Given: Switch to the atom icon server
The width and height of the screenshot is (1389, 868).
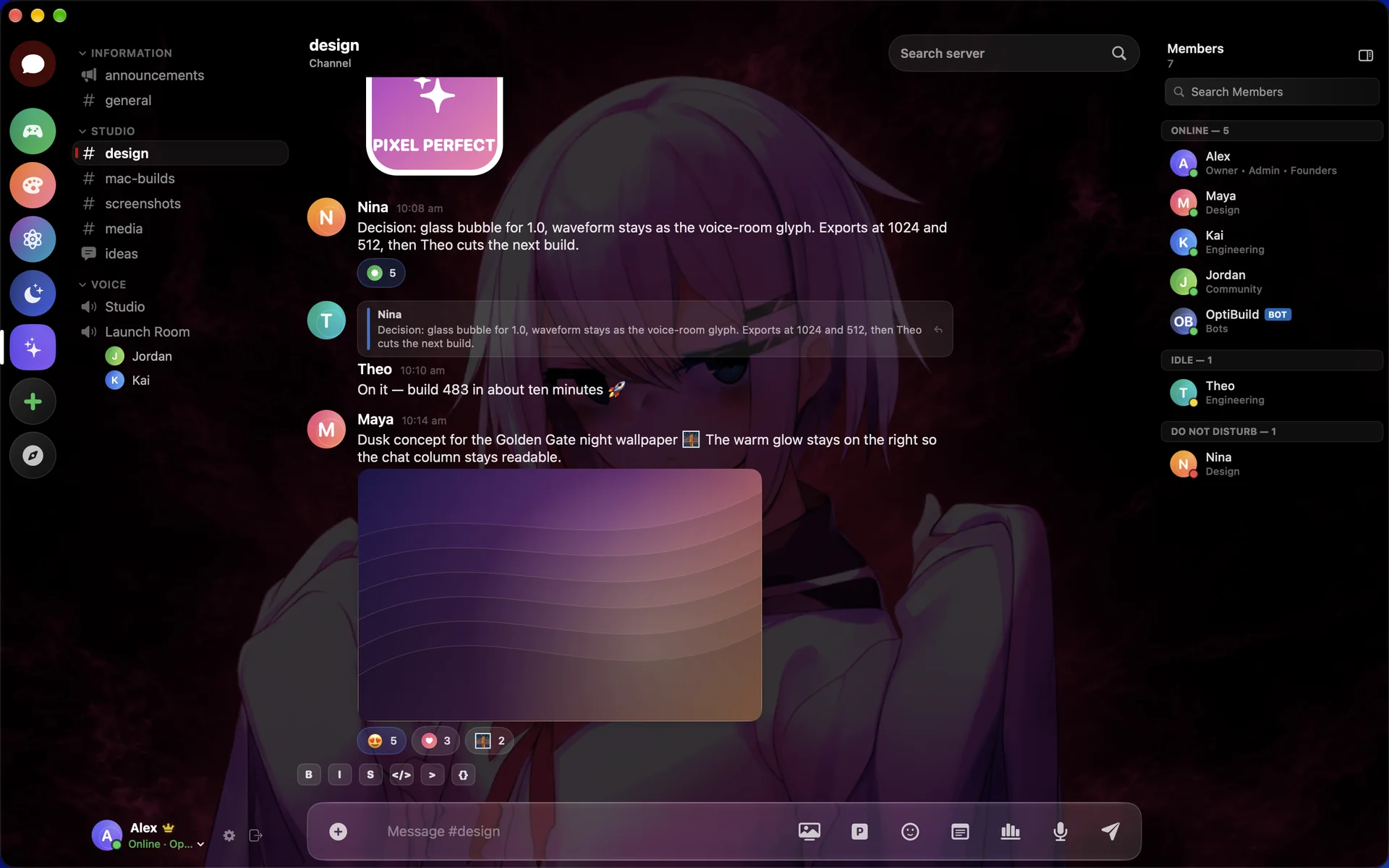Looking at the screenshot, I should click(33, 239).
